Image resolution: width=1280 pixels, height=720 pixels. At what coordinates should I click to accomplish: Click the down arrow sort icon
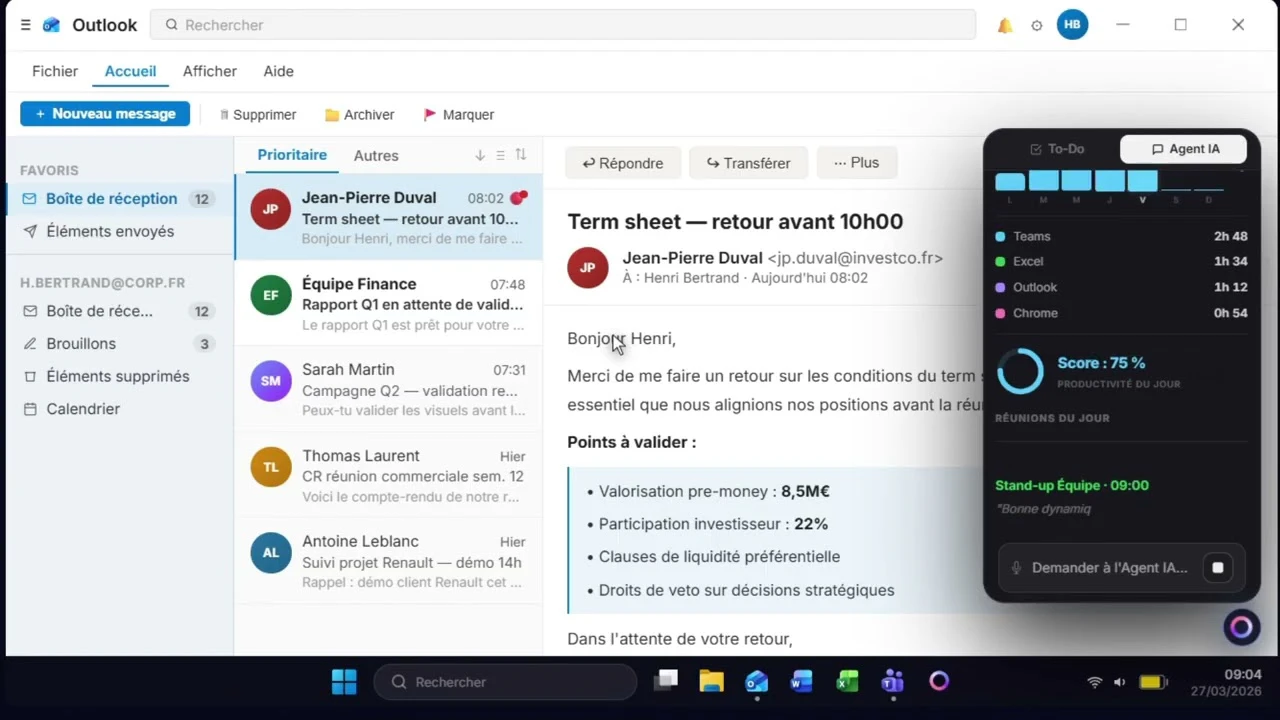coord(480,155)
